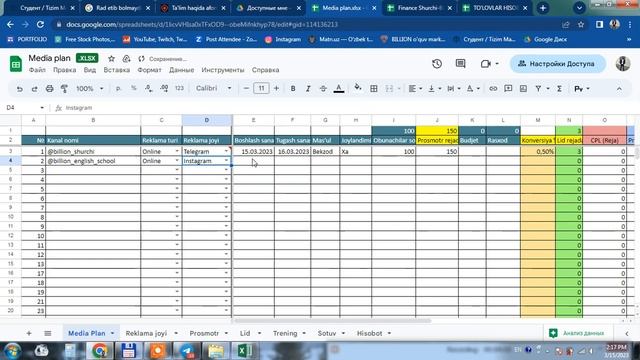Open the text color picker

(x=339, y=89)
